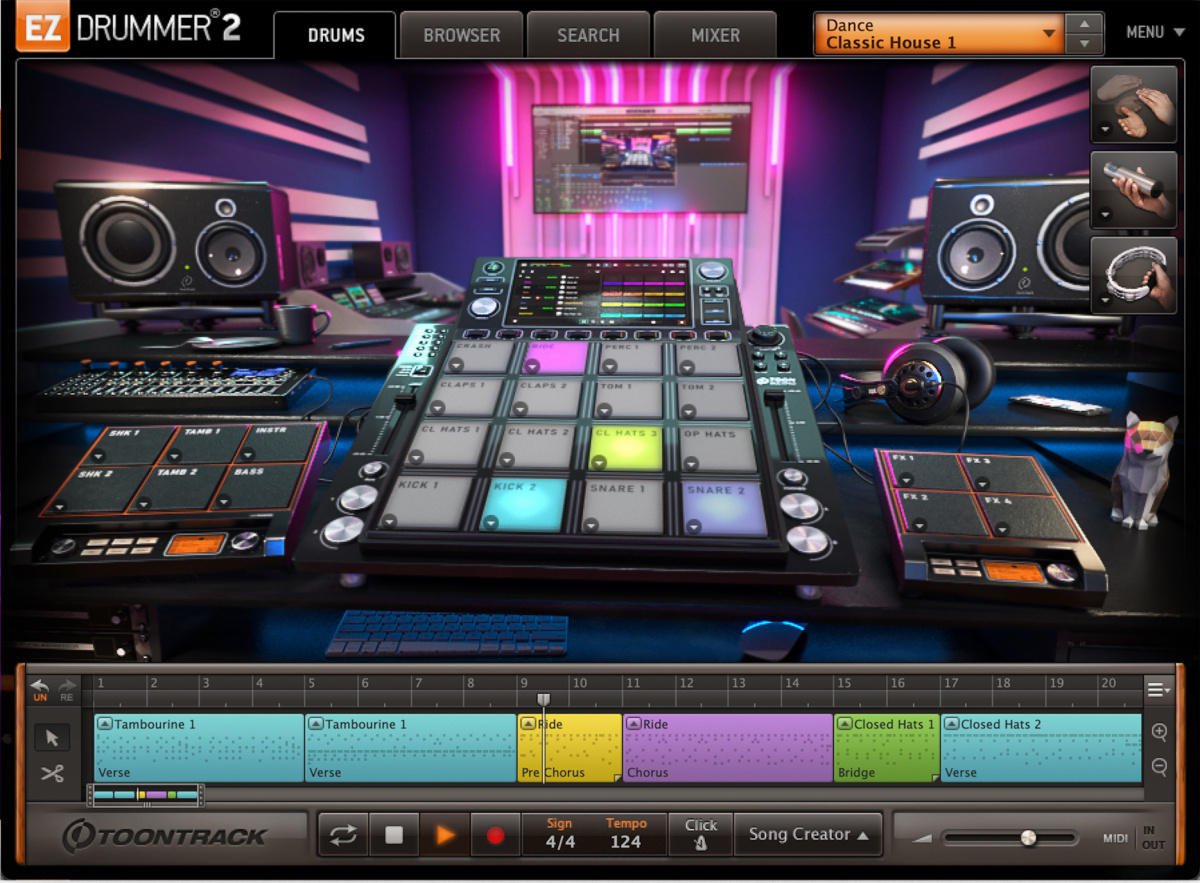Switch to the Mixer tab
This screenshot has height=883, width=1200.
tap(714, 34)
